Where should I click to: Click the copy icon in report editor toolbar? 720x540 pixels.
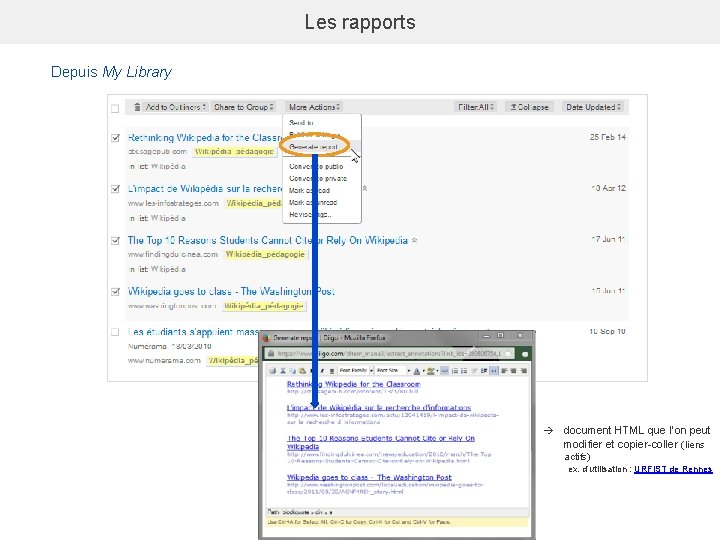[x=292, y=371]
